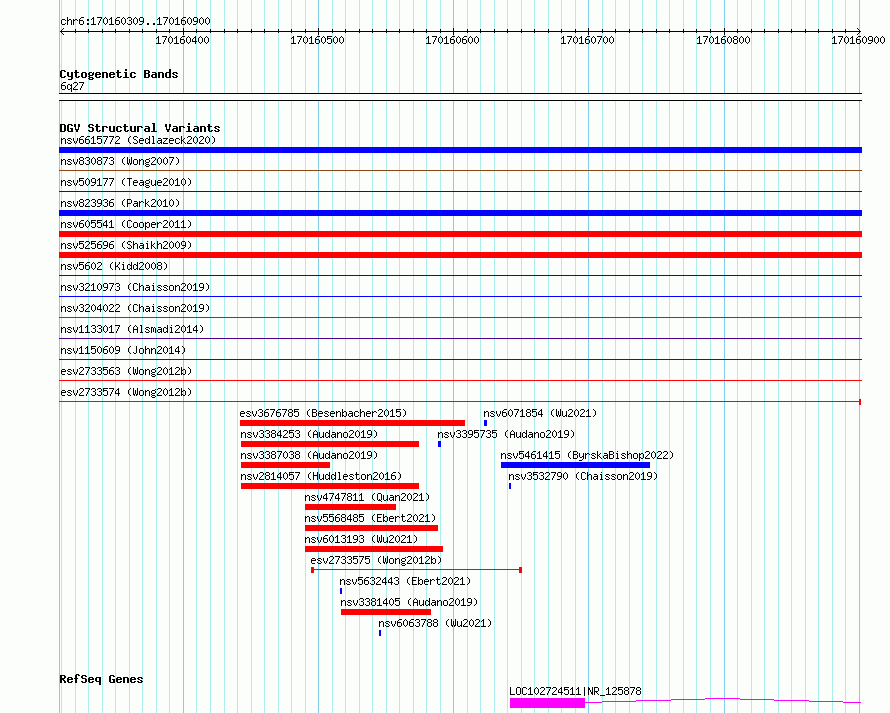Click the blue marker of nsv5632443 (Ebert2021)
The width and height of the screenshot is (890, 713).
click(x=341, y=591)
